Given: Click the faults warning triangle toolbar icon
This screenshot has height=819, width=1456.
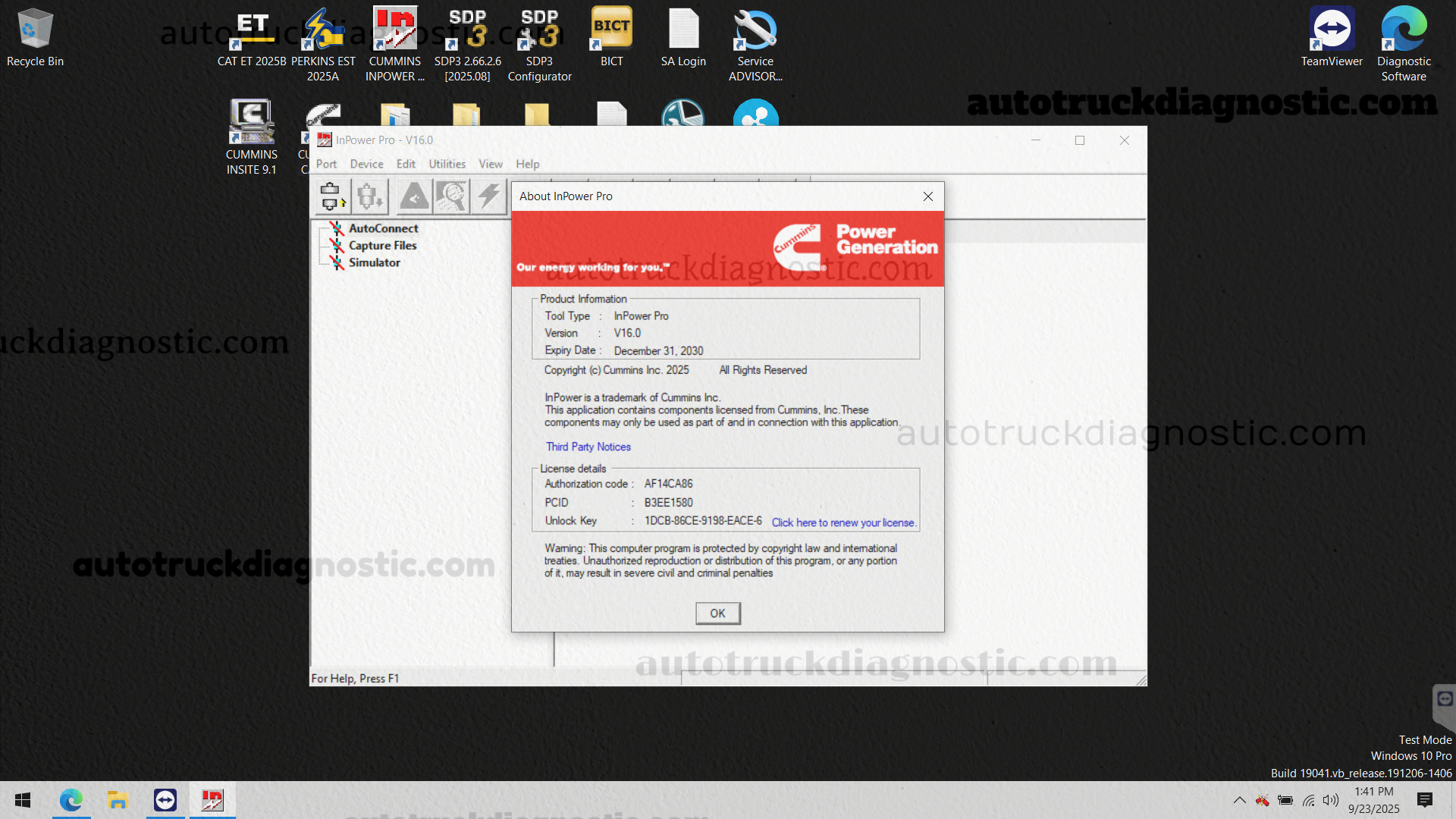Looking at the screenshot, I should [414, 196].
